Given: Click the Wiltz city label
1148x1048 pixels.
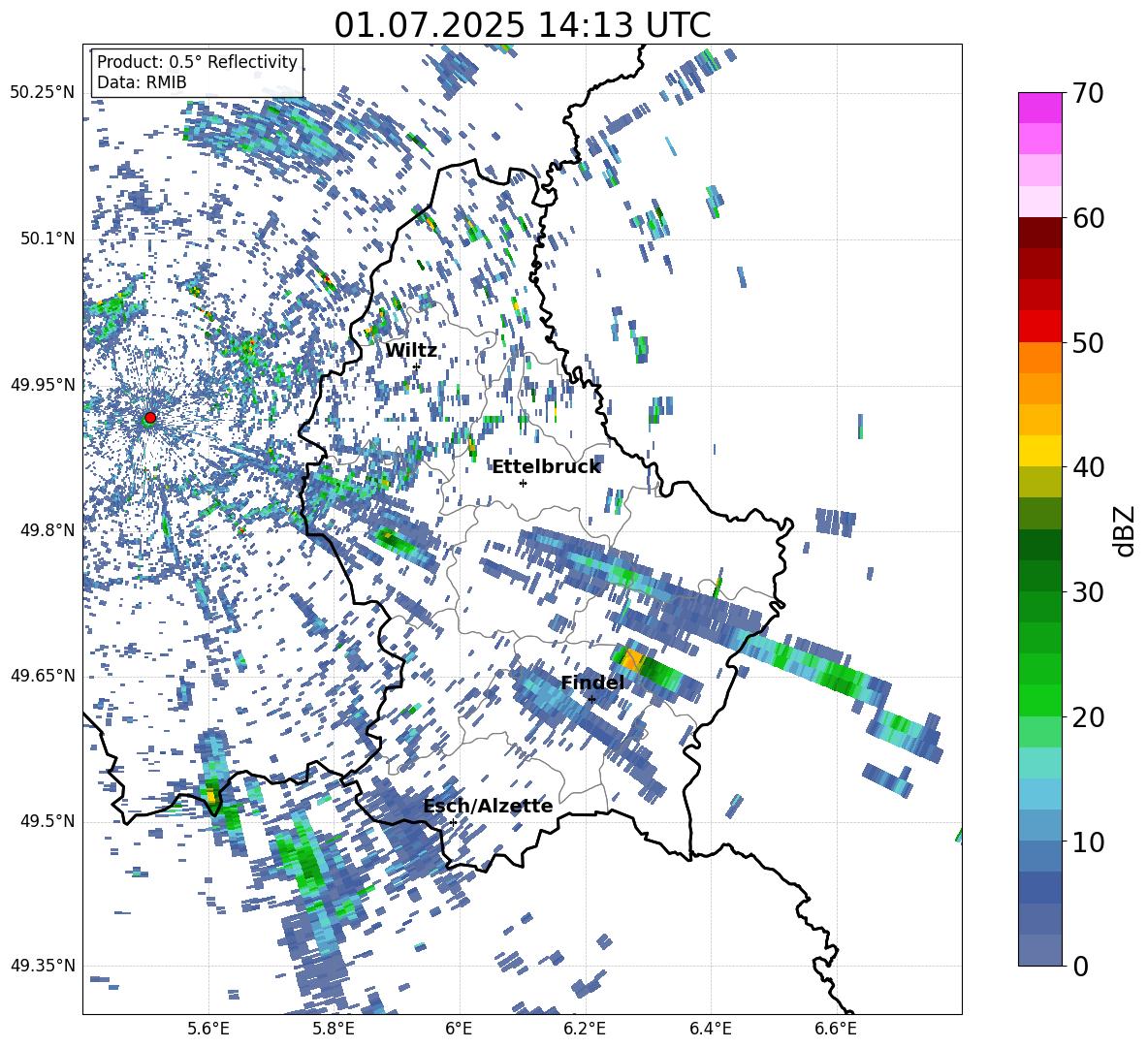Looking at the screenshot, I should (411, 351).
